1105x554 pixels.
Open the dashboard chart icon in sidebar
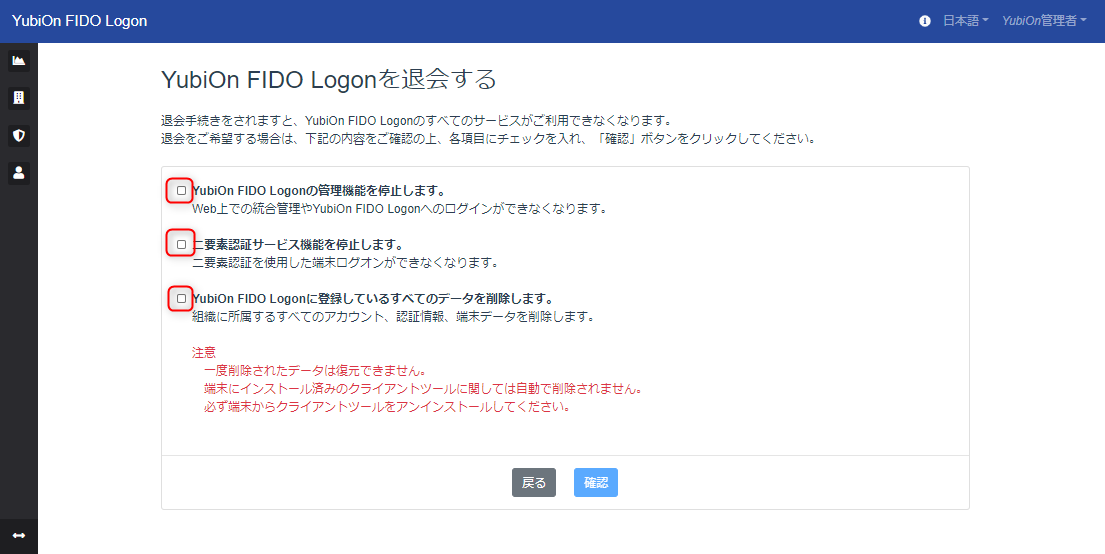[19, 61]
